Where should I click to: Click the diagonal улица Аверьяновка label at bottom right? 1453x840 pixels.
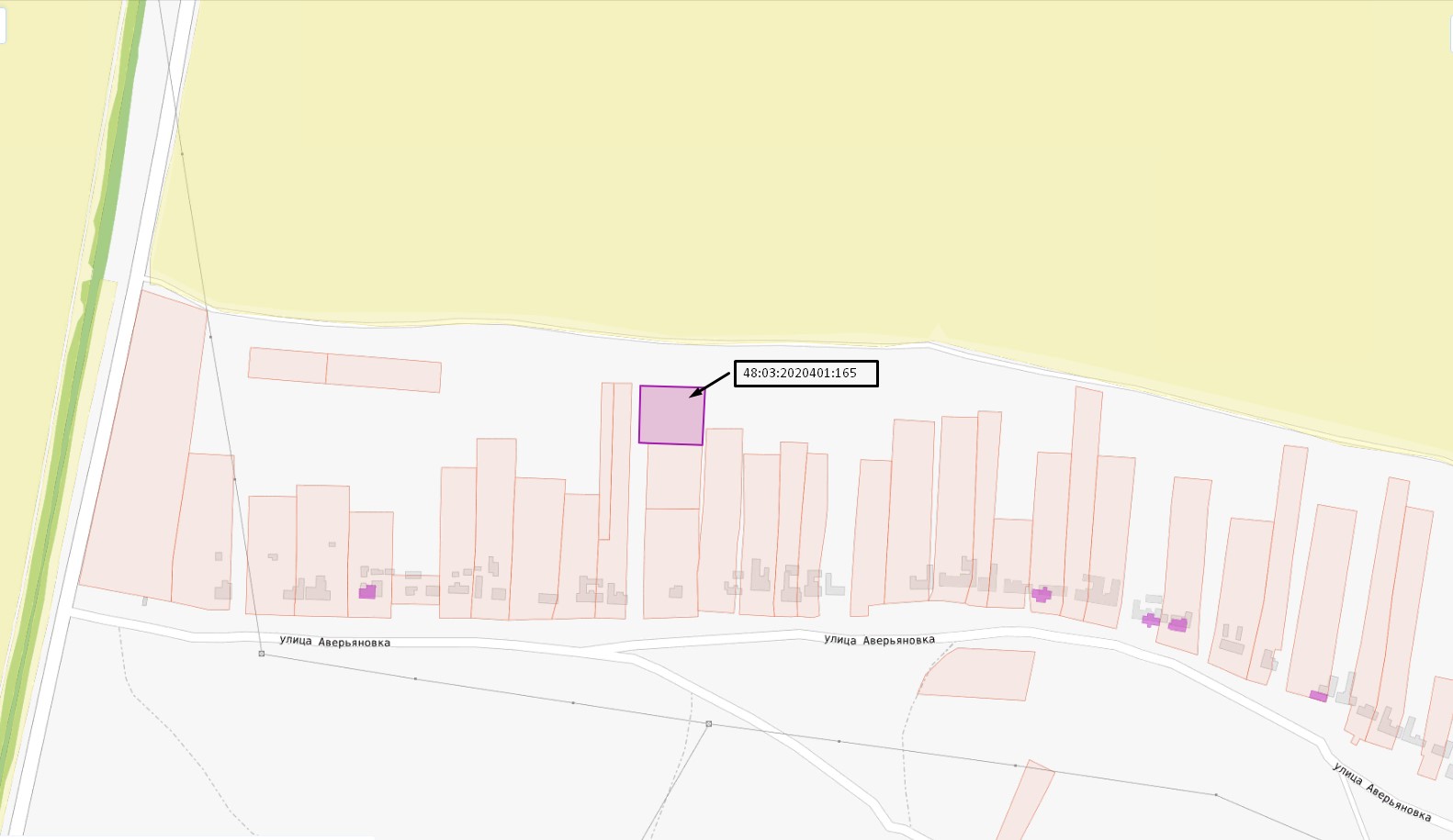coord(1381,791)
